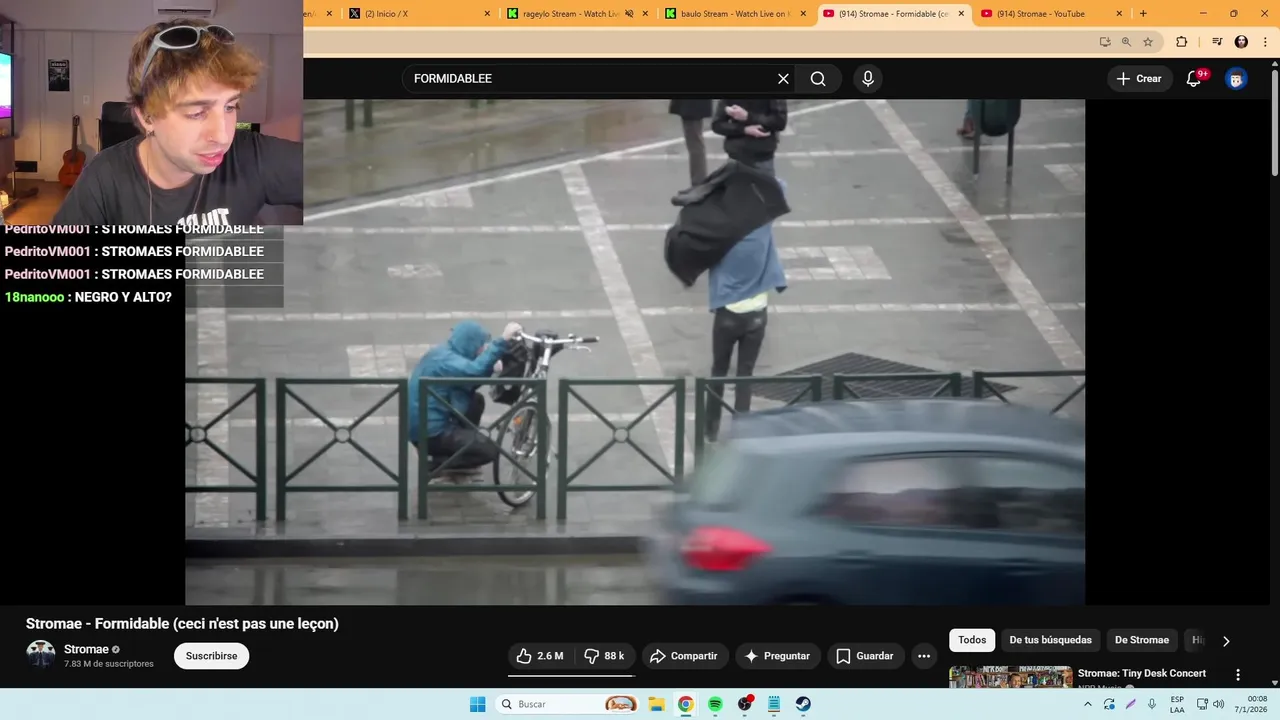The width and height of the screenshot is (1280, 720).
Task: Click the Guardar button
Action: (x=865, y=656)
